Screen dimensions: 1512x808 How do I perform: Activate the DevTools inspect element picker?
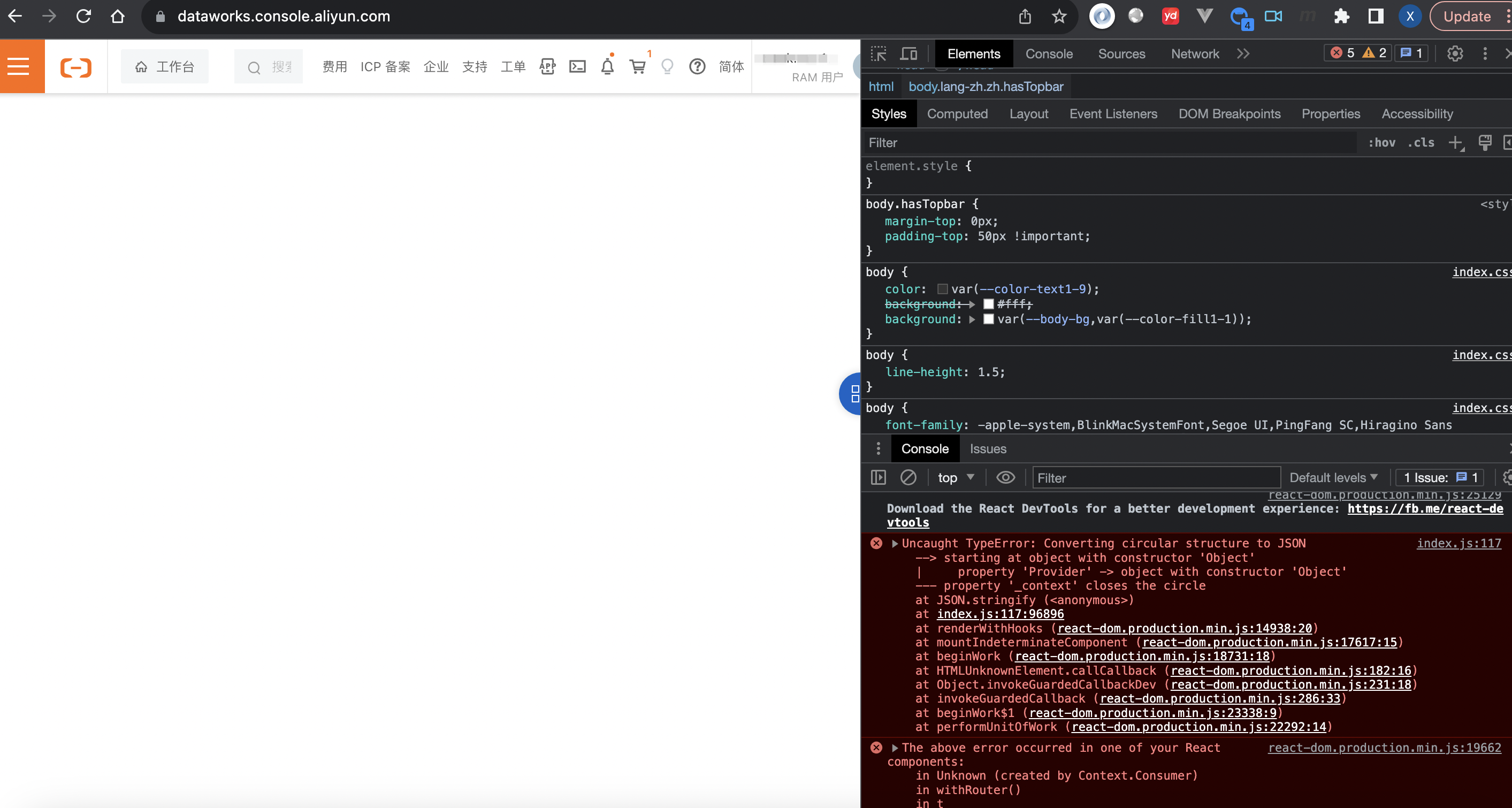(879, 54)
